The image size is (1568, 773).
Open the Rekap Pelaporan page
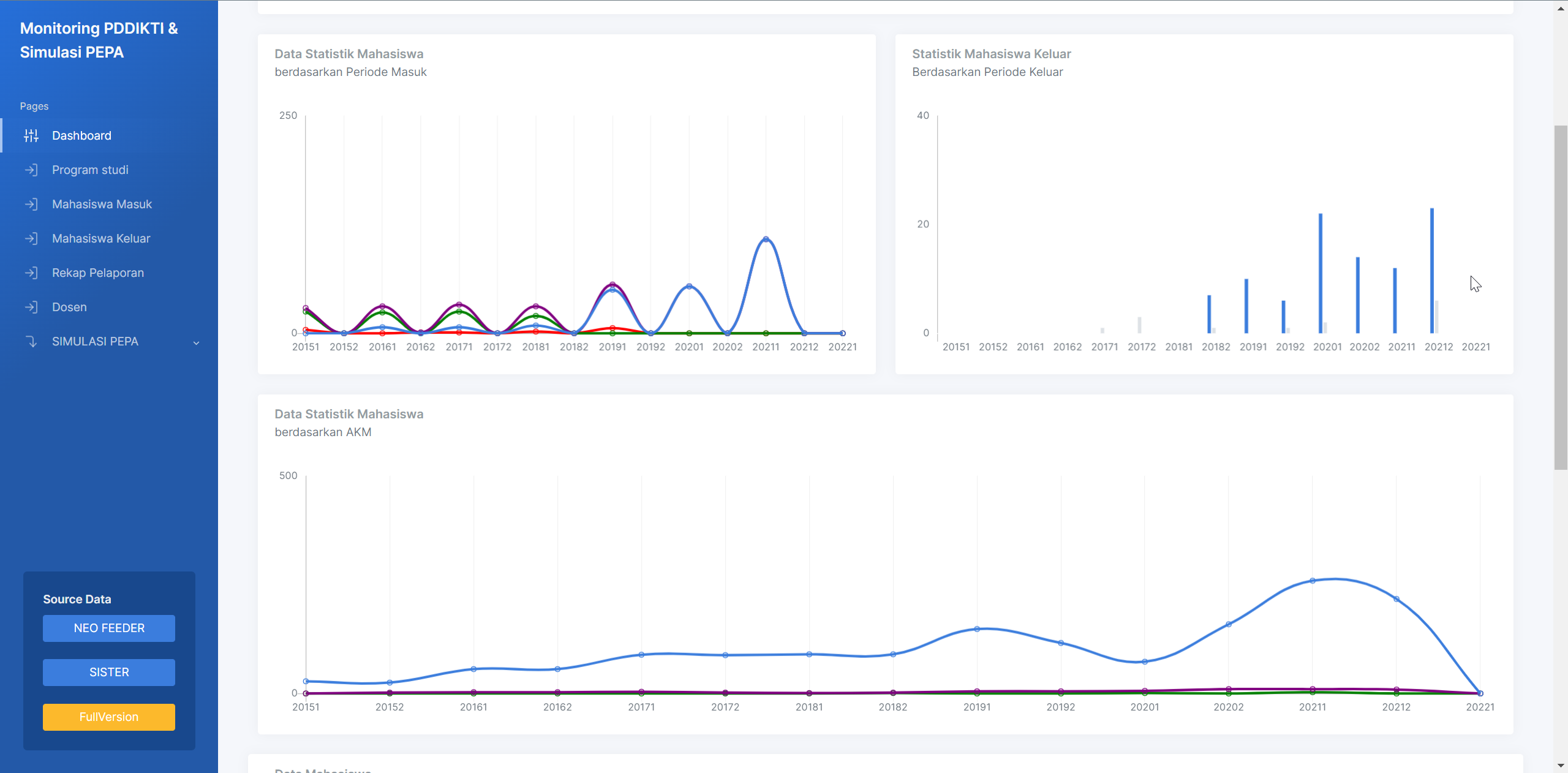[98, 273]
